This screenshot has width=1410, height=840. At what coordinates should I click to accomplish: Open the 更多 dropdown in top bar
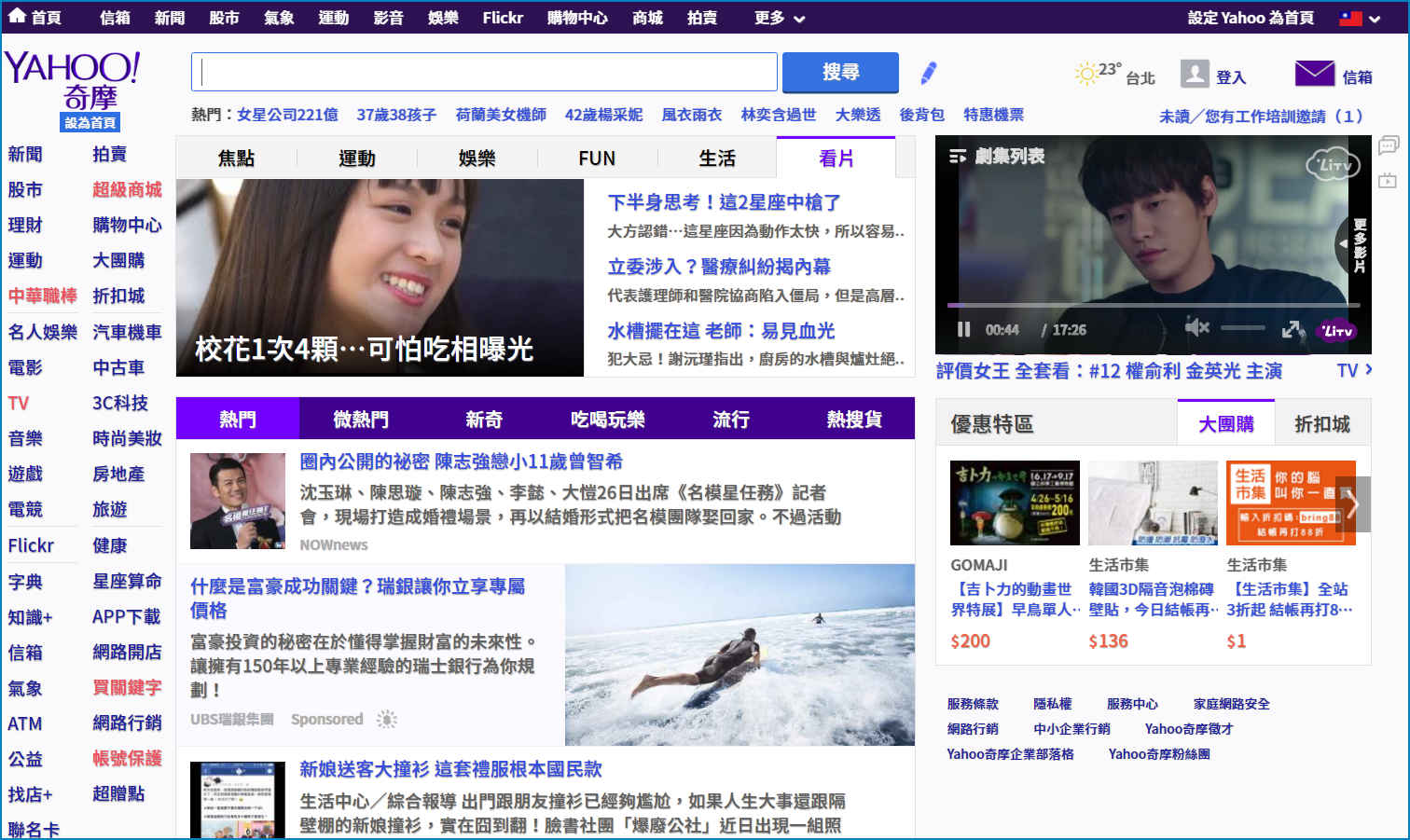click(x=779, y=18)
